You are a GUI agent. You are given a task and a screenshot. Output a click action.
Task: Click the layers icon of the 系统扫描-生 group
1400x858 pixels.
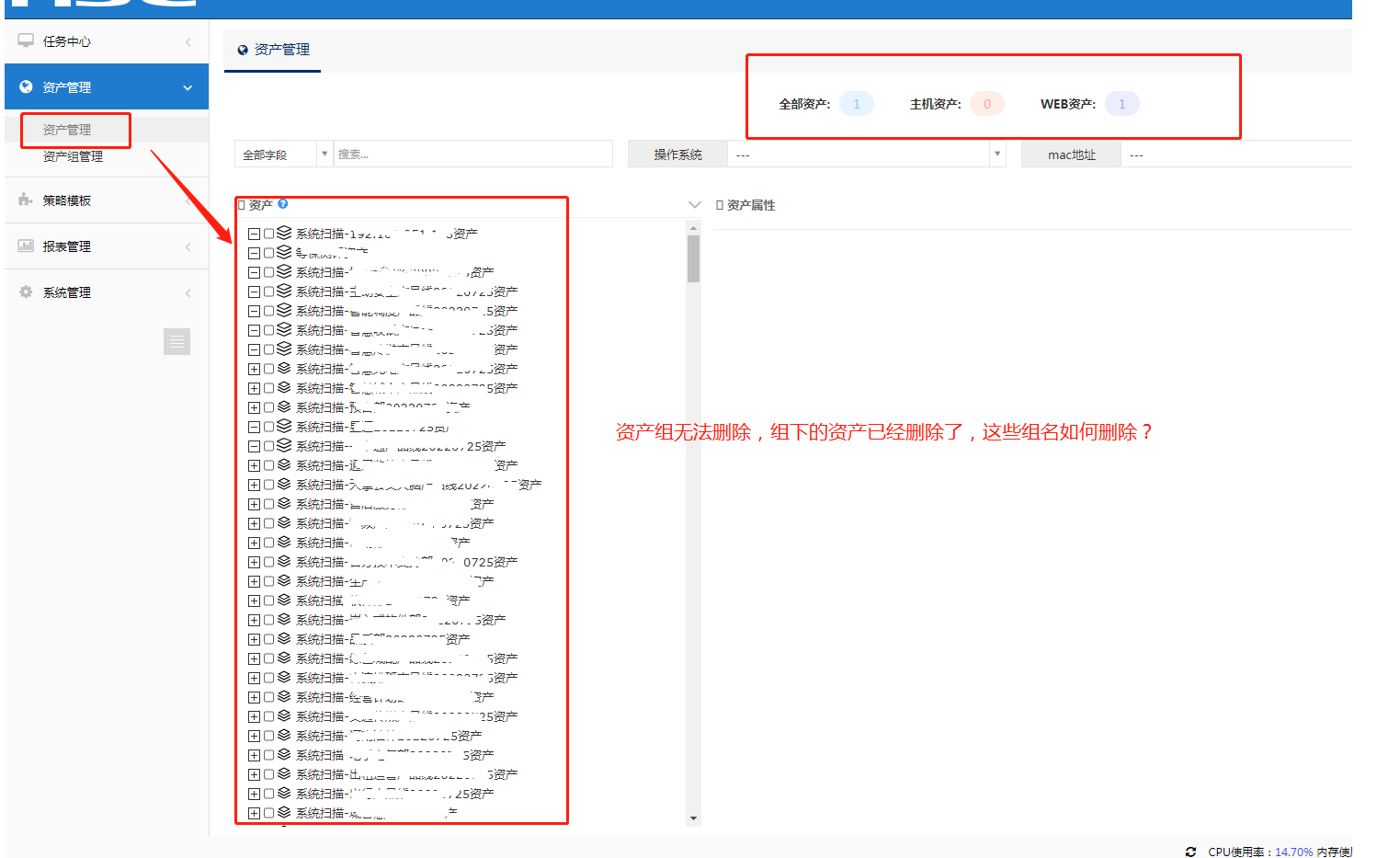click(284, 580)
